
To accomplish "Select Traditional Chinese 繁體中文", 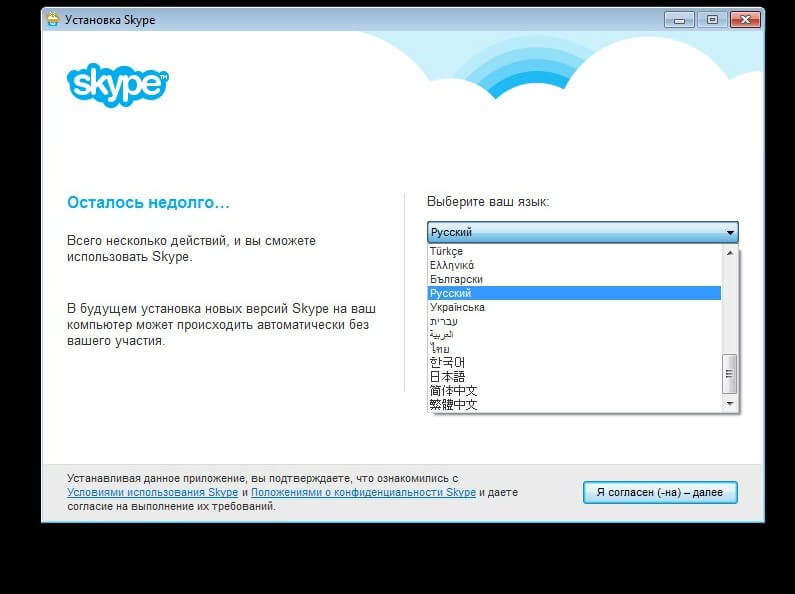I will tap(453, 405).
